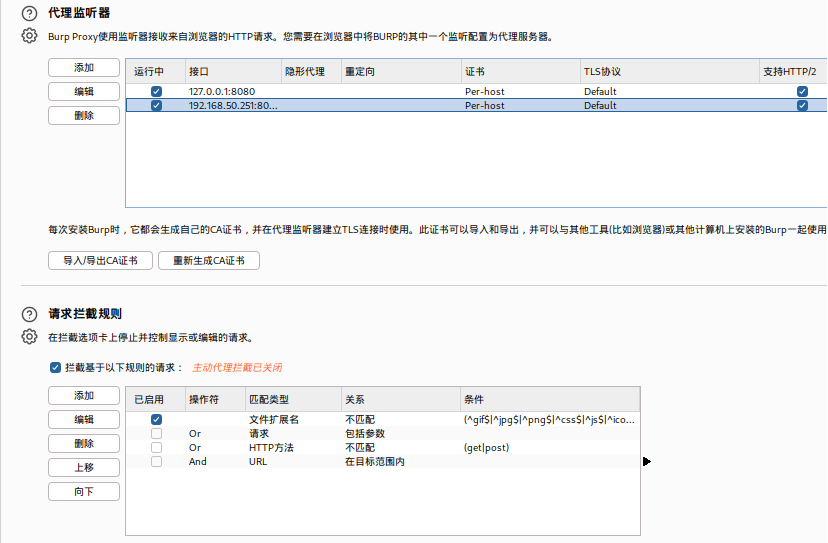Image resolution: width=828 pixels, height=543 pixels.
Task: Toggle 拦截基于以下规则的请求 checkbox
Action: coord(55,368)
